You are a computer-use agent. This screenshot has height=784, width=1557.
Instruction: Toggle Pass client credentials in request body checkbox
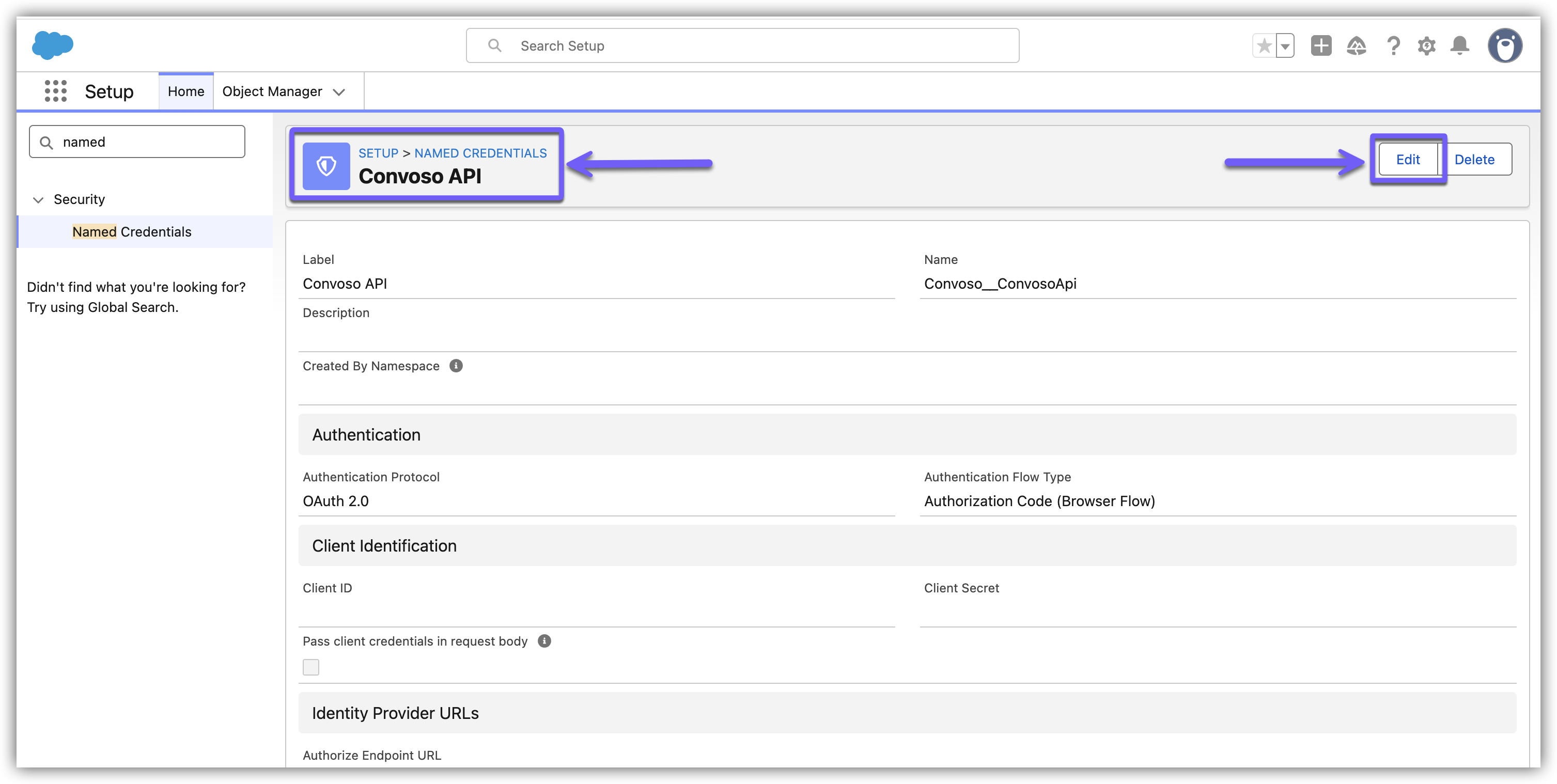(310, 667)
